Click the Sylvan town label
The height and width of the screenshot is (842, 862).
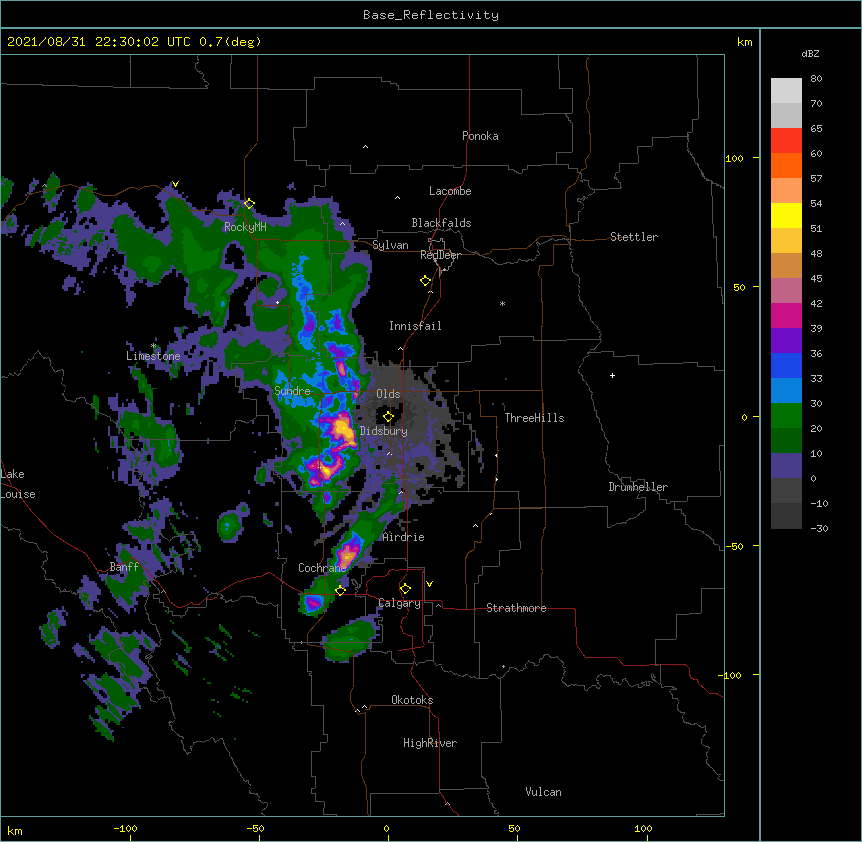coord(390,245)
